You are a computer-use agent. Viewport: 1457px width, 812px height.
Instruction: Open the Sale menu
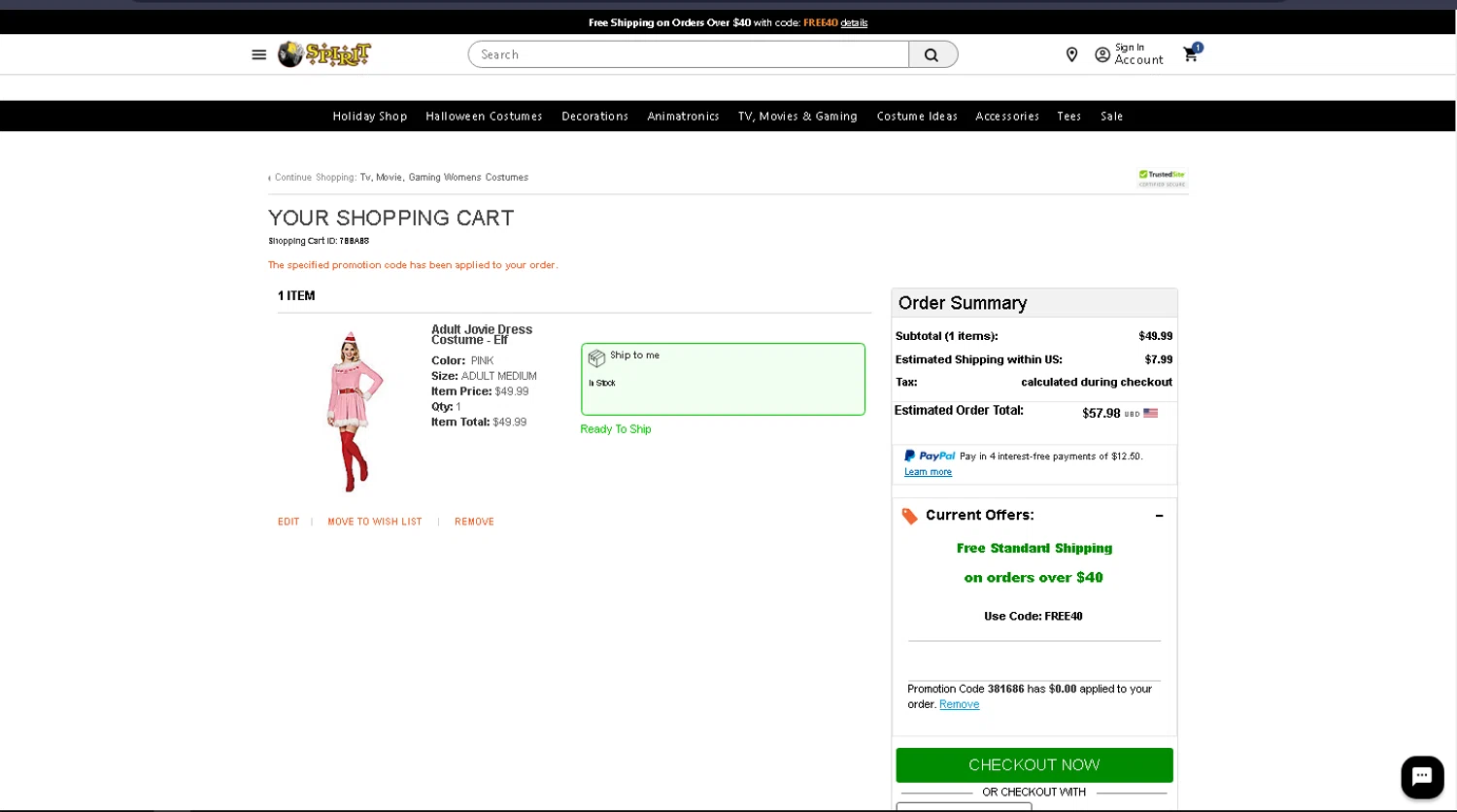click(x=1111, y=116)
